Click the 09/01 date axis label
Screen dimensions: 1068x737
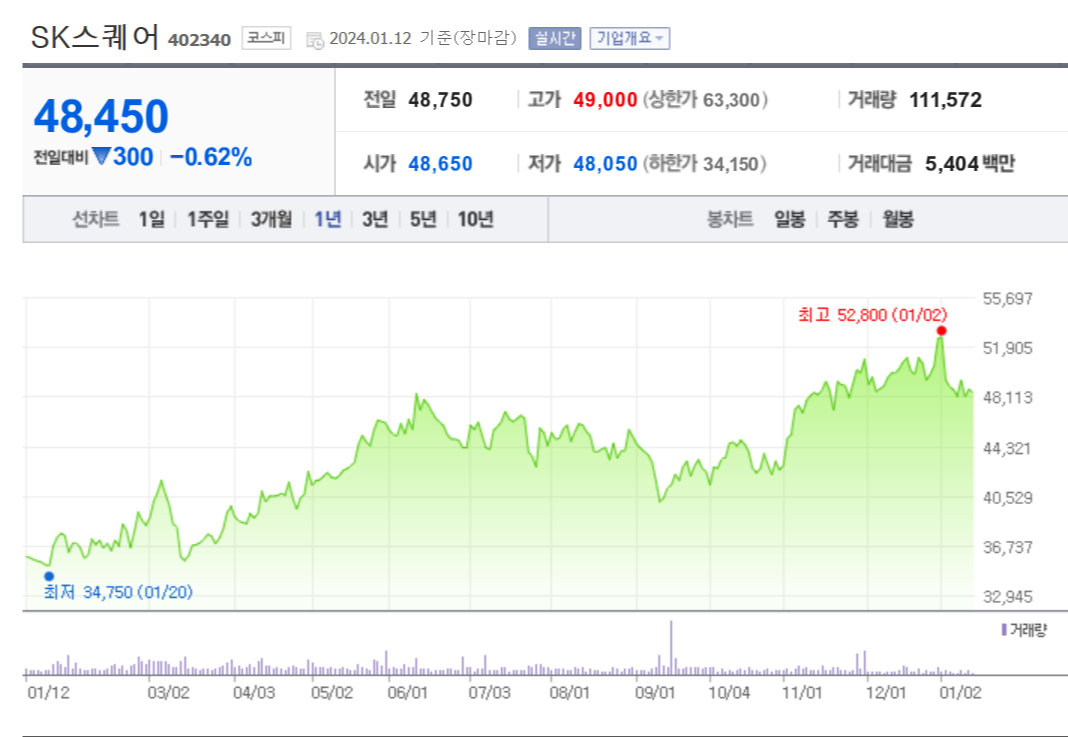pyautogui.click(x=655, y=693)
